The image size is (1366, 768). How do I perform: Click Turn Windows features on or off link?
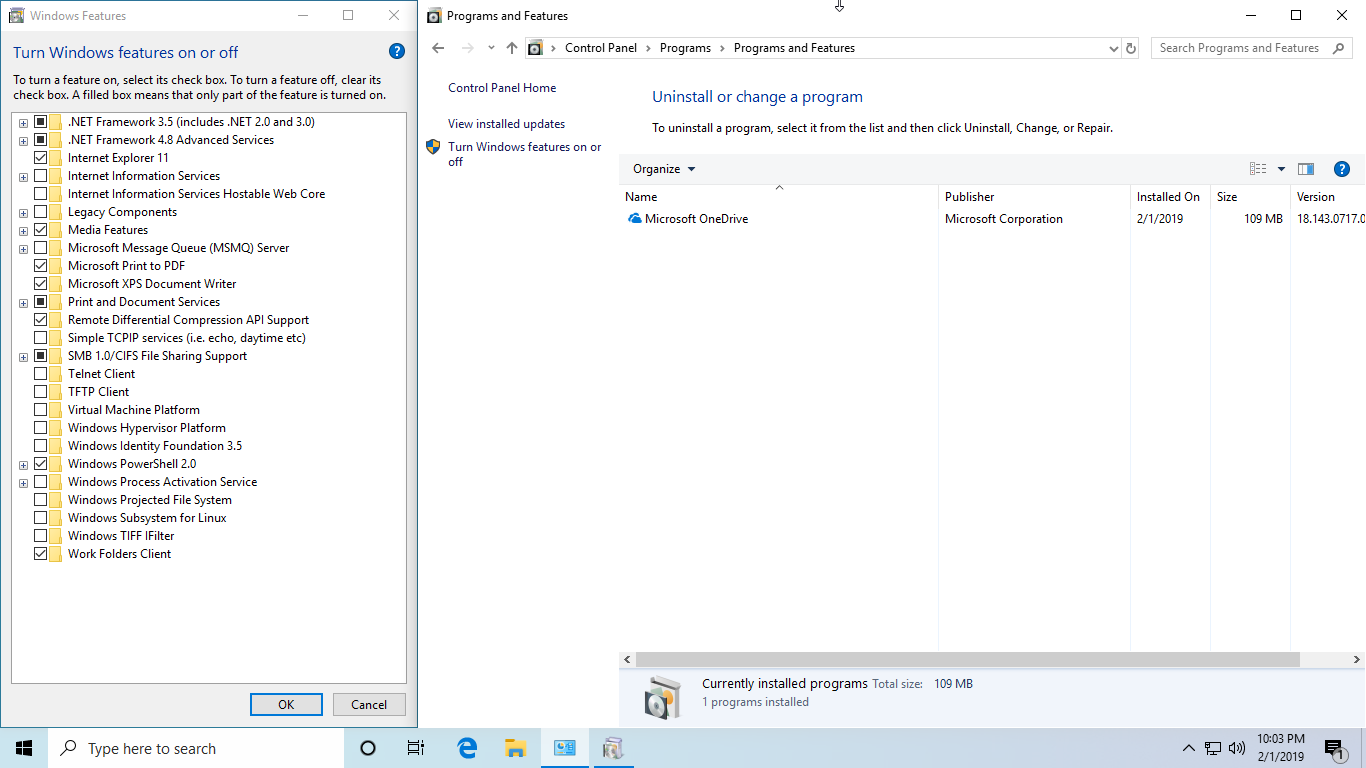tap(525, 154)
